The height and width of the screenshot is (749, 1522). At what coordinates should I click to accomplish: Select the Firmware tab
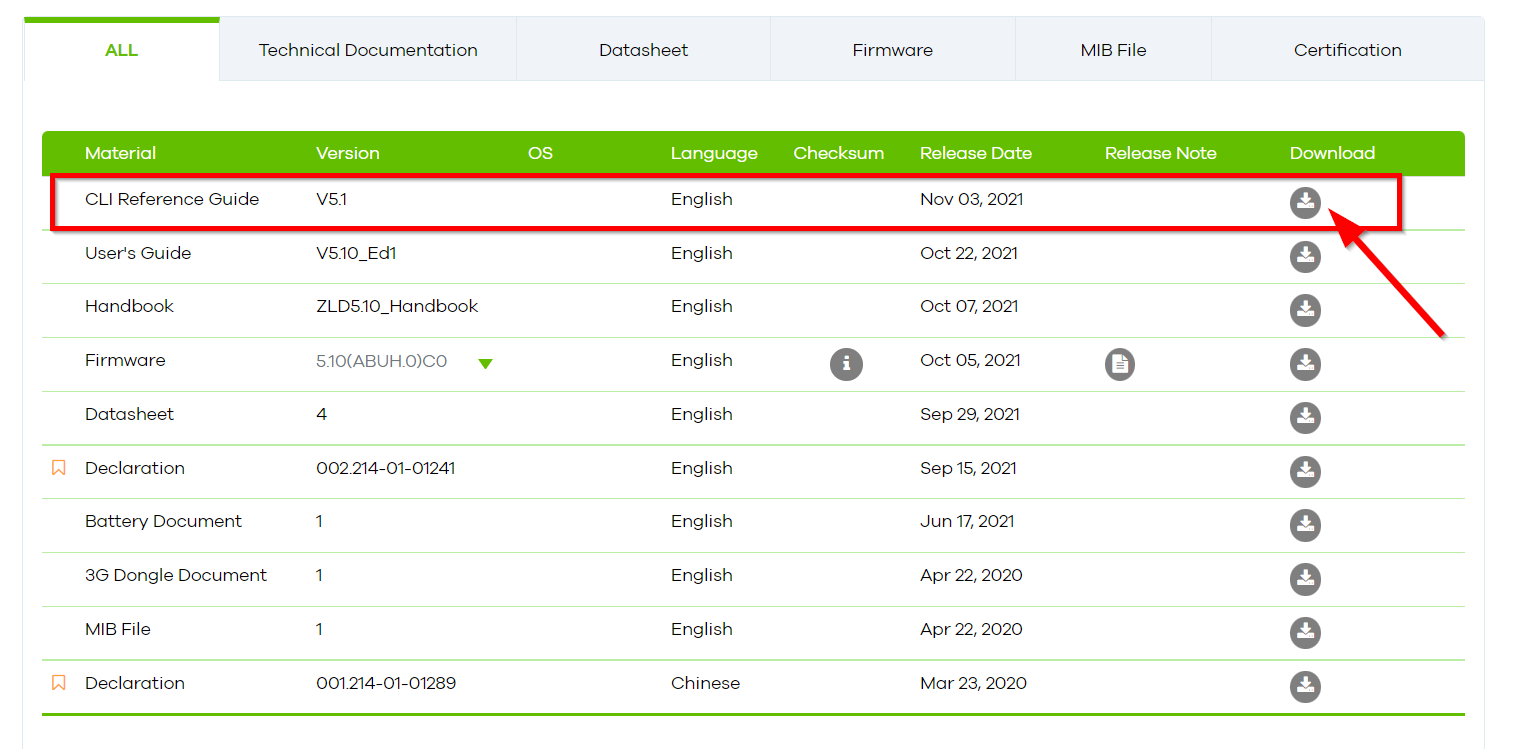[892, 50]
